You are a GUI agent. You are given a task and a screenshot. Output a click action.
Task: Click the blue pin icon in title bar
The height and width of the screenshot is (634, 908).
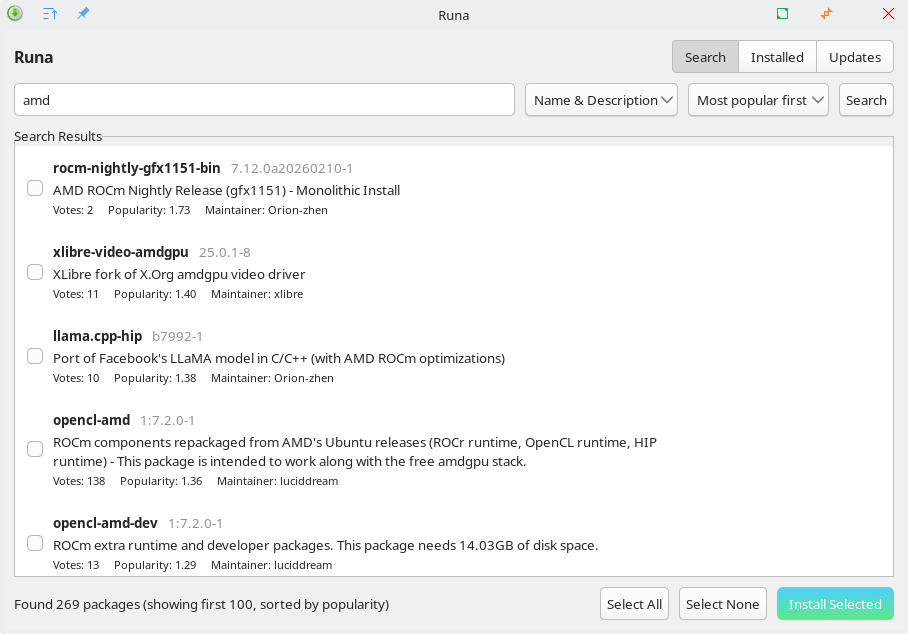coord(83,14)
